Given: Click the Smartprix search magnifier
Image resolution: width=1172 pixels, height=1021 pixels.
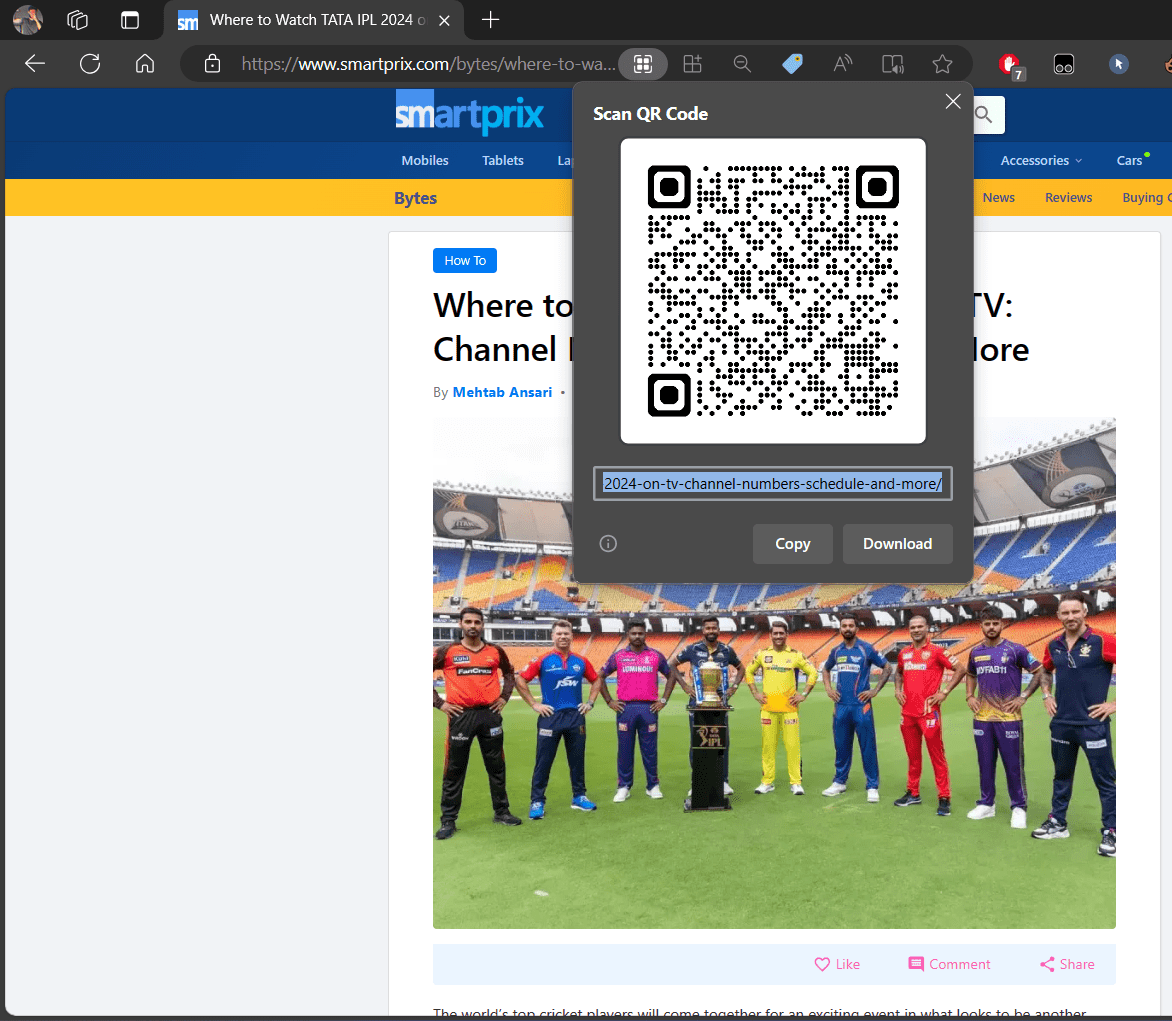Looking at the screenshot, I should [x=984, y=114].
